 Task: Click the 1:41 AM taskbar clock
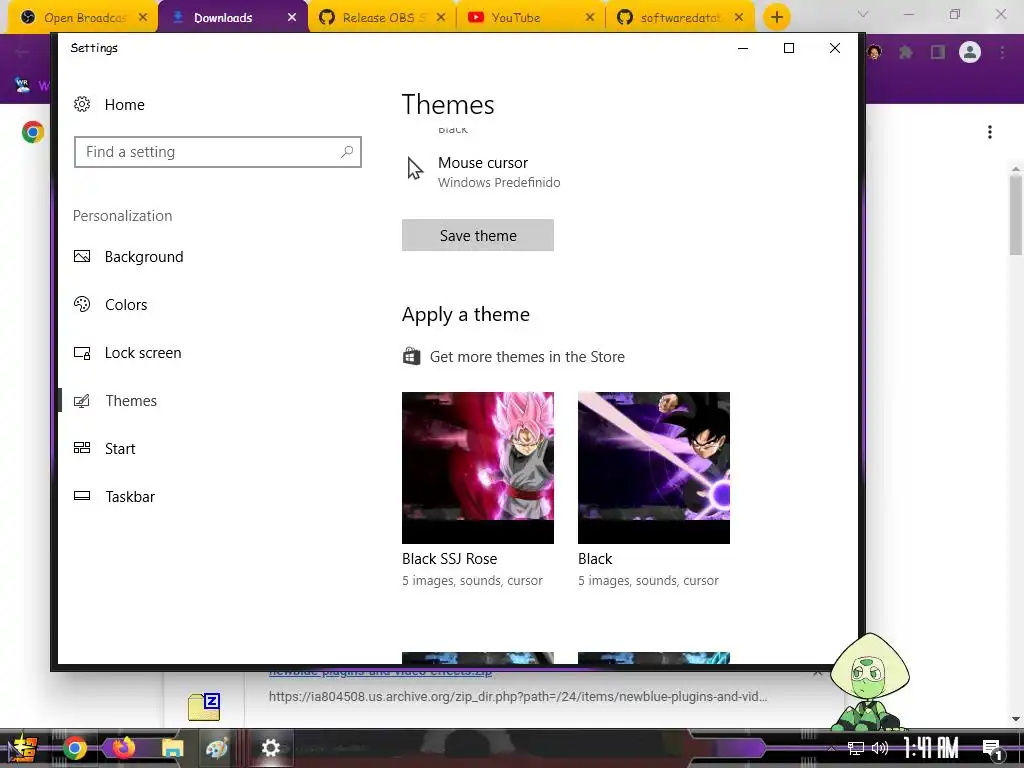tap(931, 748)
